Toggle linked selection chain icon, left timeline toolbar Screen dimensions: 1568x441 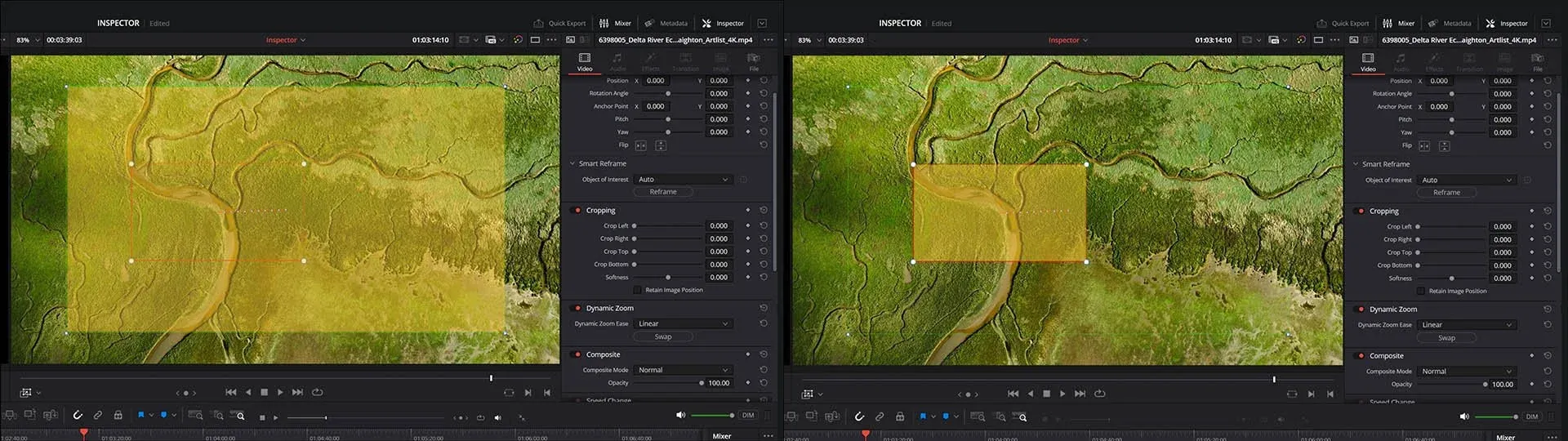[98, 415]
